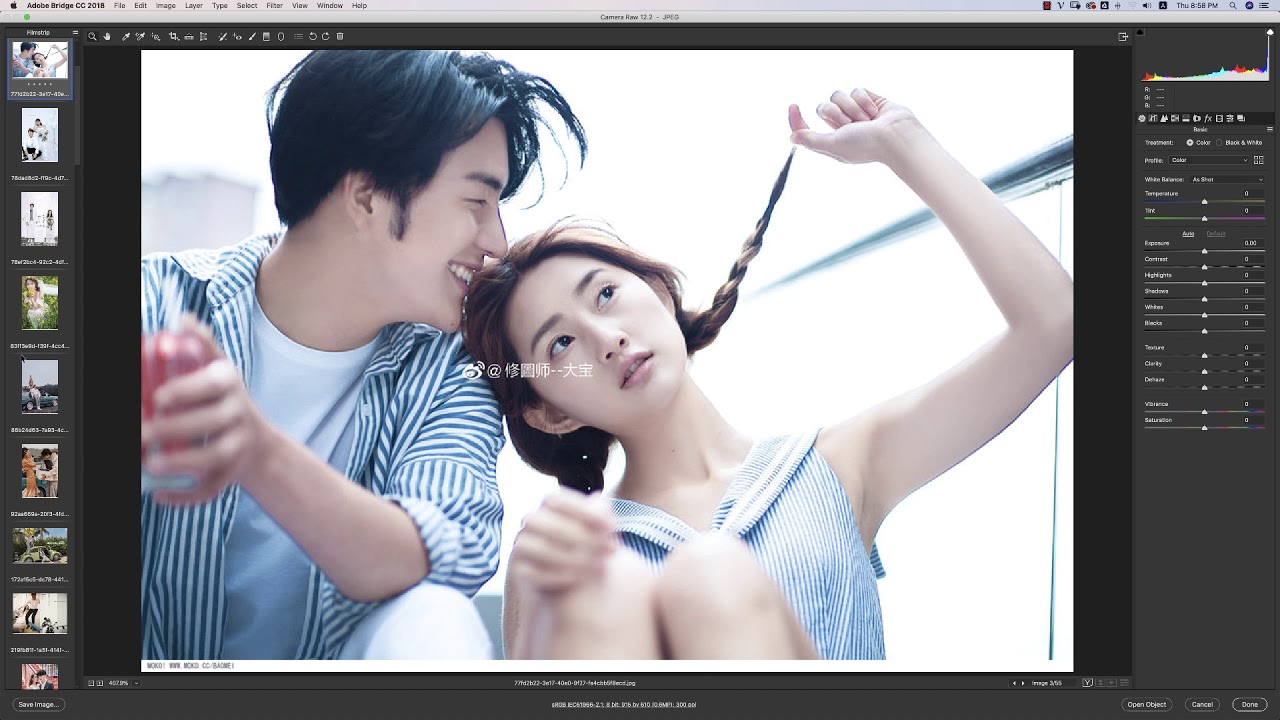Image resolution: width=1280 pixels, height=720 pixels.
Task: Toggle before/after view Y button
Action: pos(1087,683)
